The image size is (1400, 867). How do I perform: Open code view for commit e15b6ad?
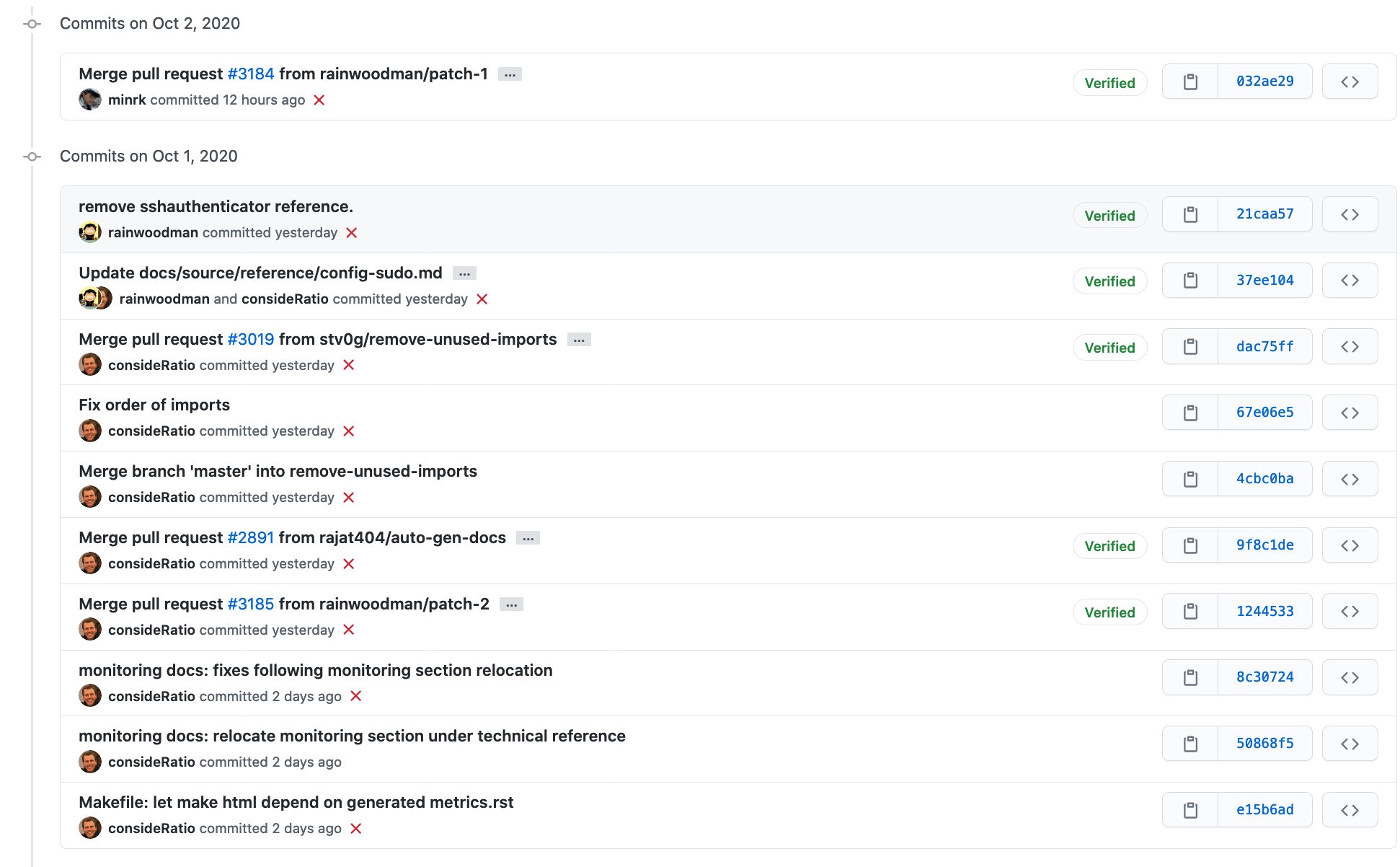1350,809
